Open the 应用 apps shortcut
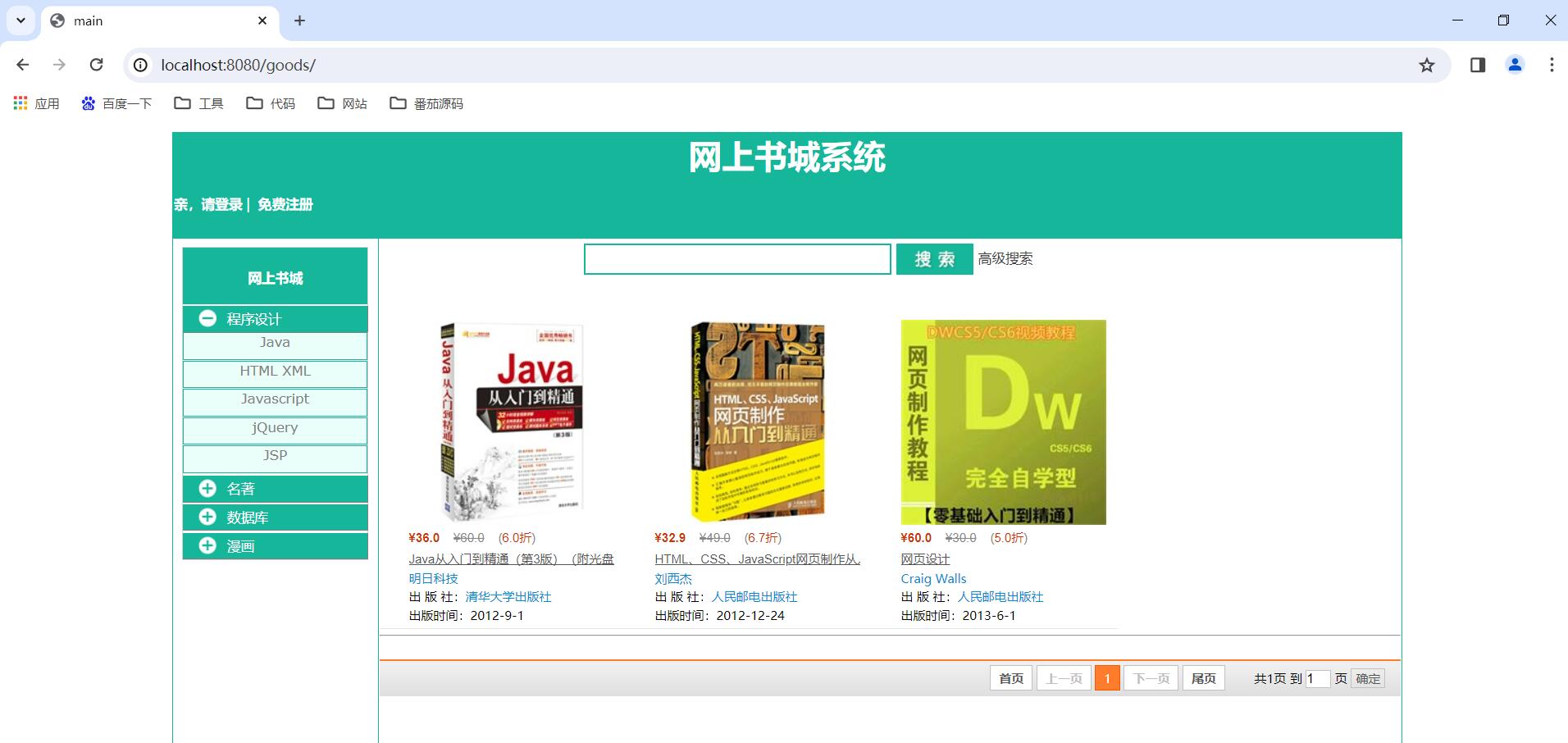This screenshot has height=743, width=1568. tap(37, 103)
